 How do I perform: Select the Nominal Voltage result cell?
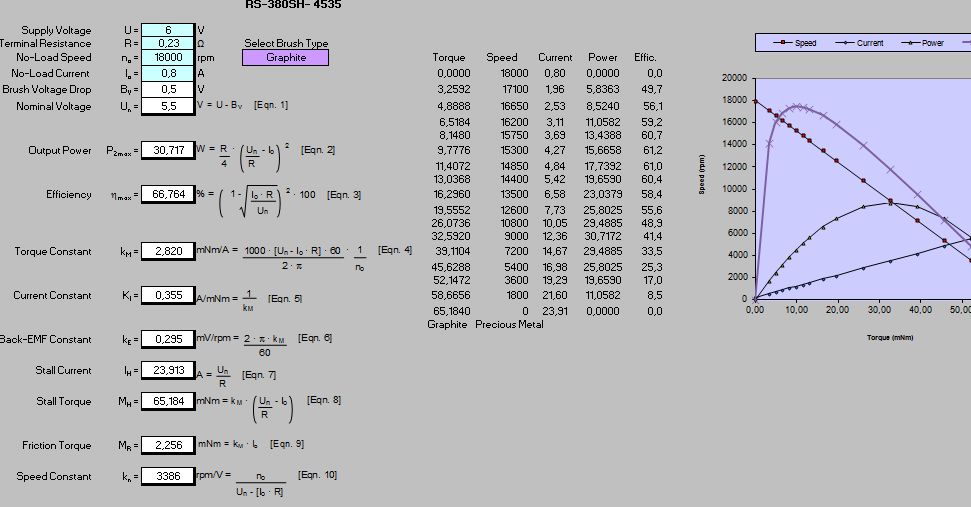(167, 105)
